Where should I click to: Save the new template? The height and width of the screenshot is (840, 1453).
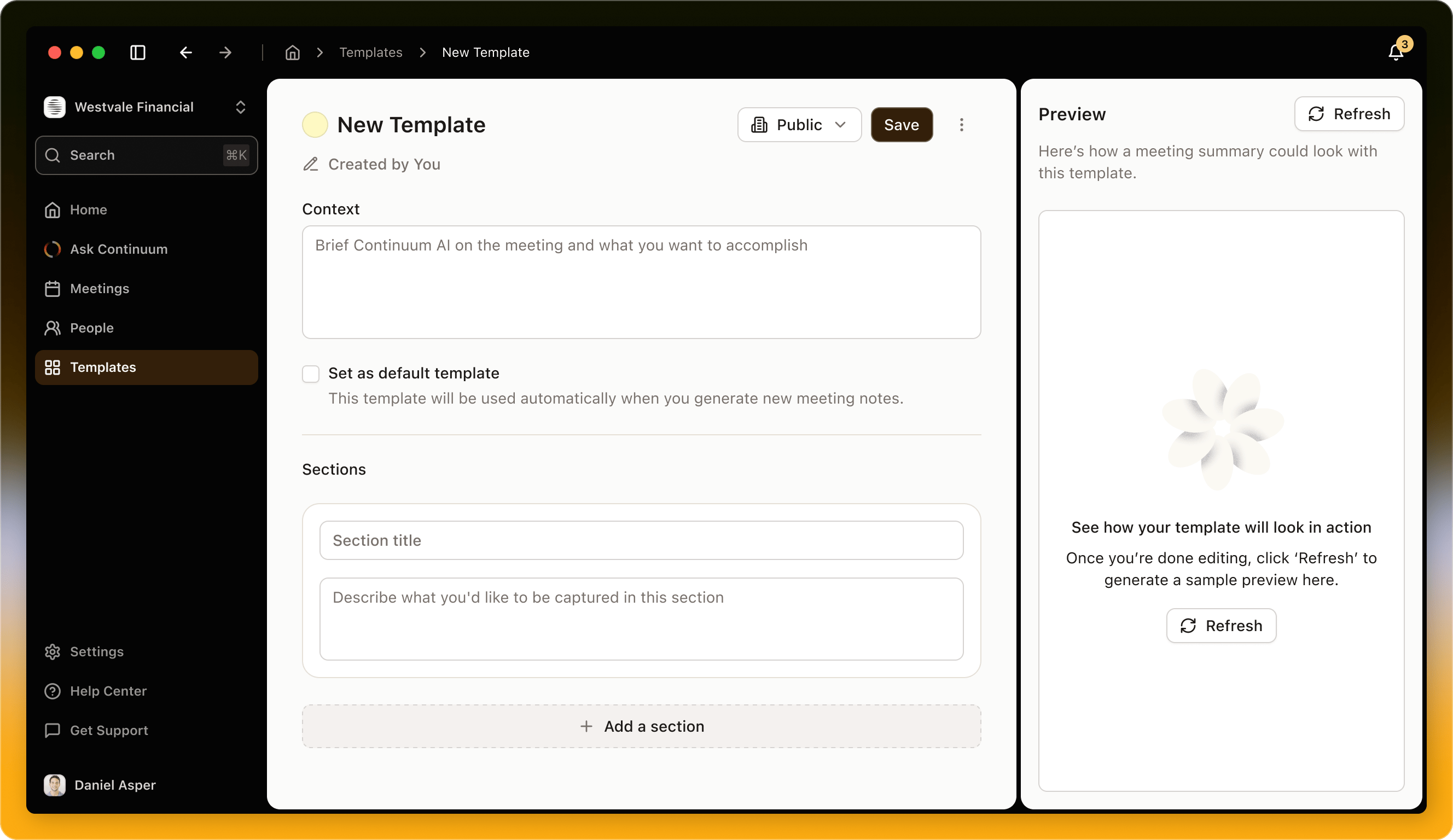[x=902, y=125]
